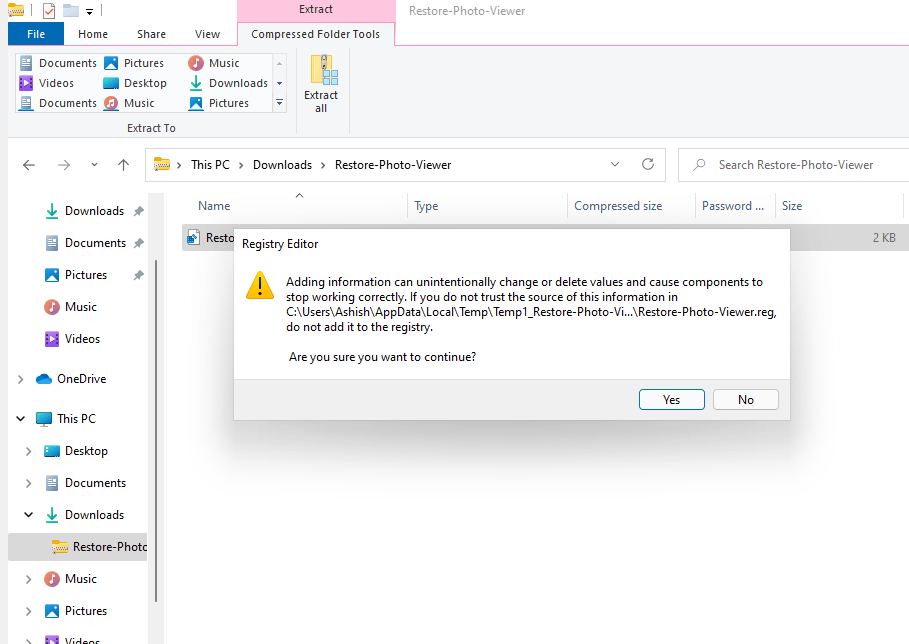Extract to Pictures in third ribbon row
The image size is (909, 644).
[x=219, y=103]
